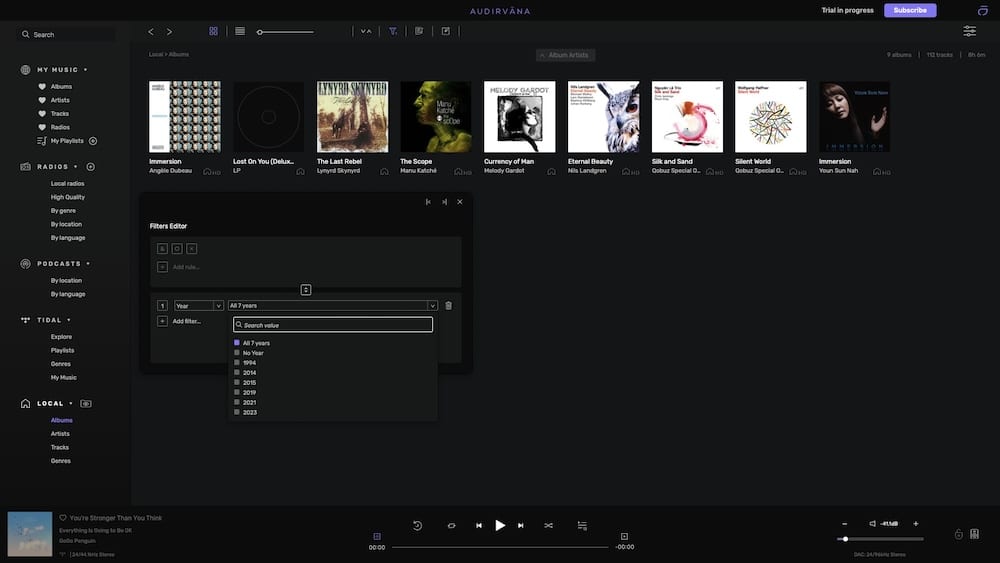Check the All 7 years option

coord(237,343)
